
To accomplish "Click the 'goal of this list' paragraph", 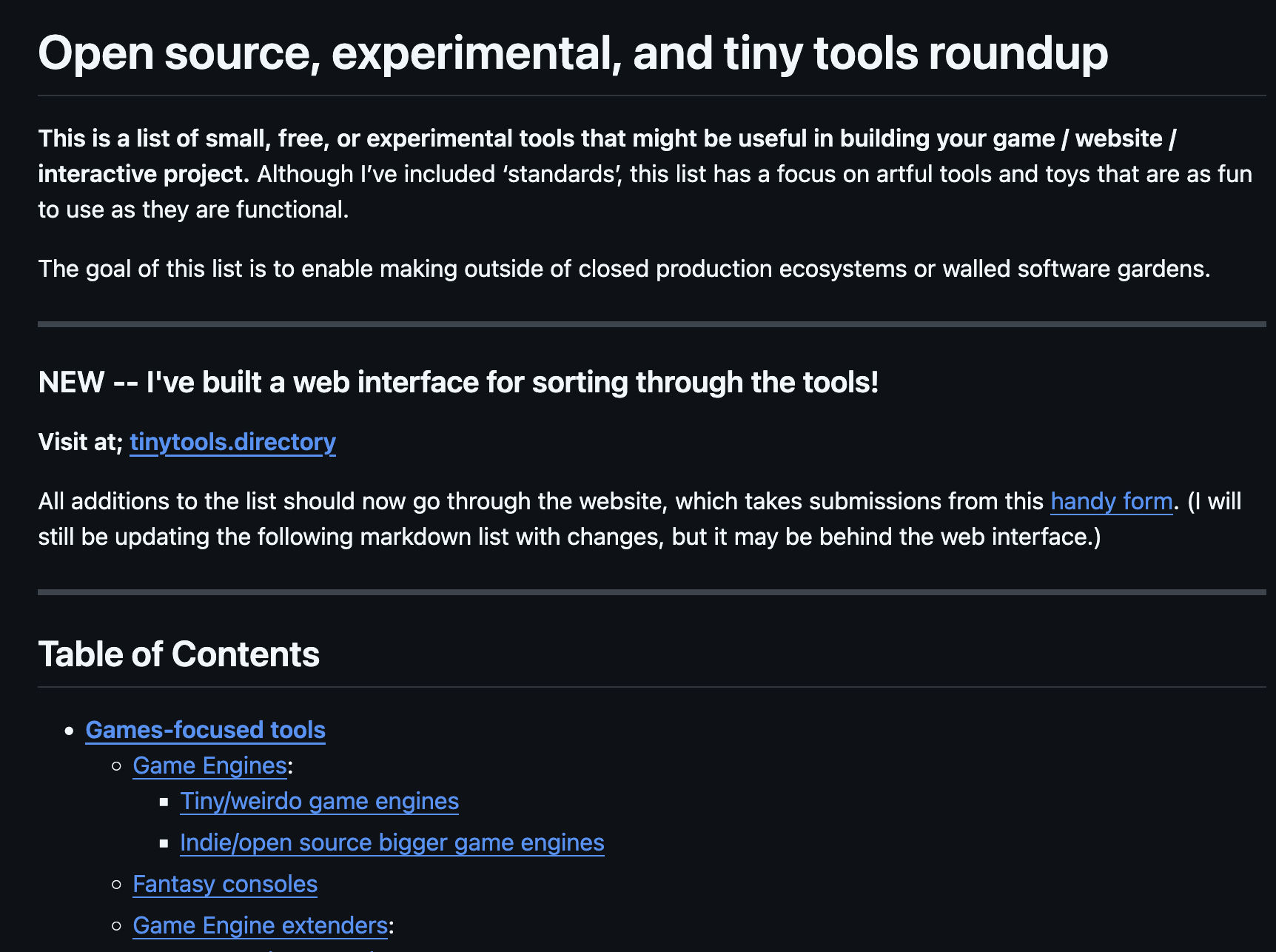I will point(624,269).
